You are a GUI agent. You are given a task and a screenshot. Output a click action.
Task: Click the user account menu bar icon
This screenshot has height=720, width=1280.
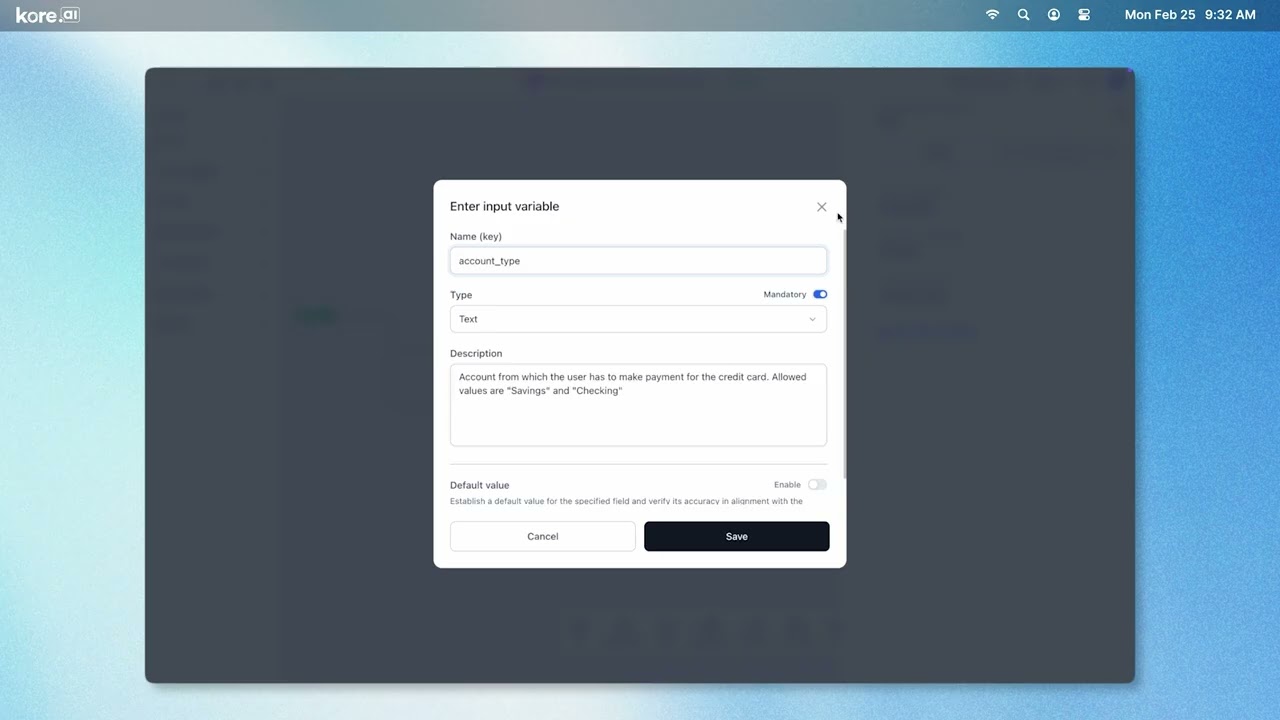[1054, 15]
